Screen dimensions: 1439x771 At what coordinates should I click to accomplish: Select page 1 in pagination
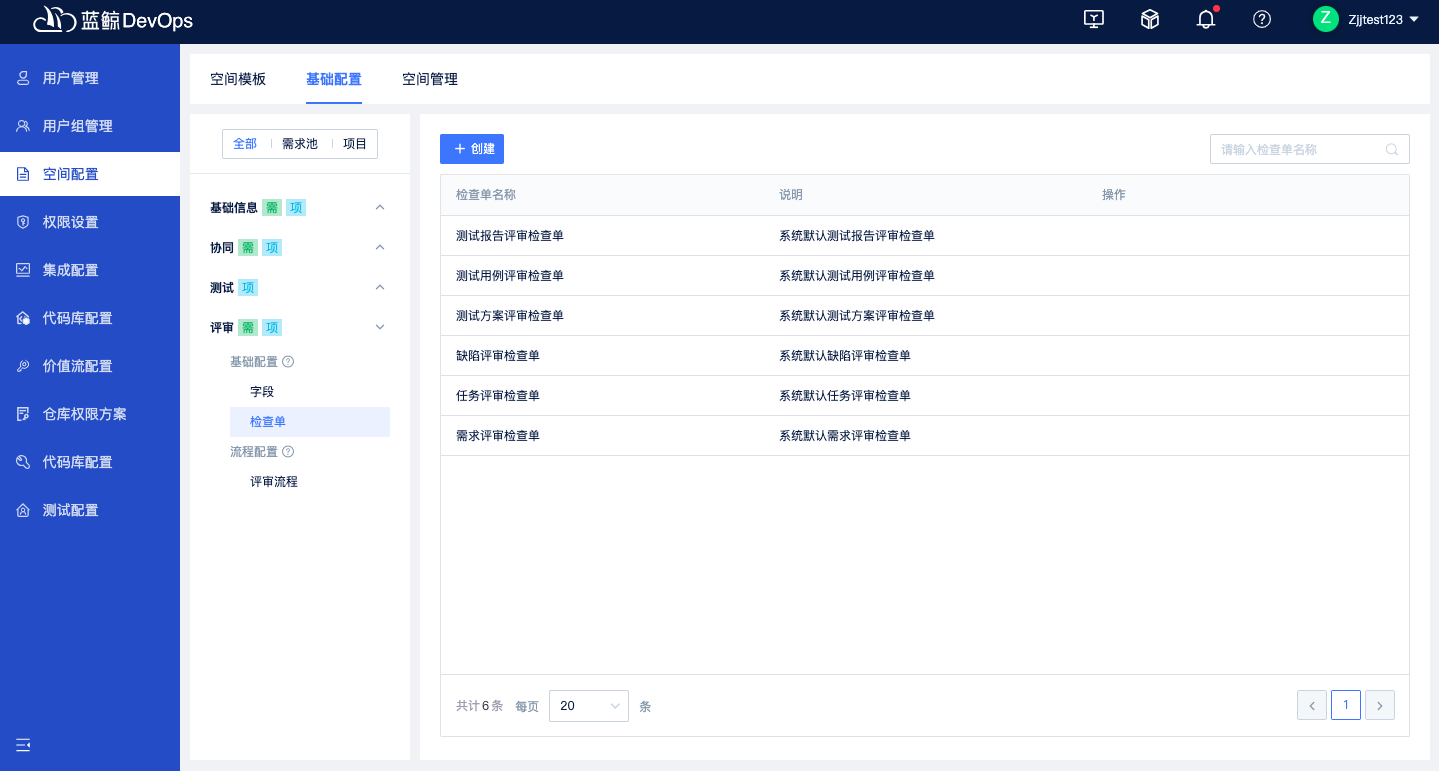click(x=1346, y=705)
